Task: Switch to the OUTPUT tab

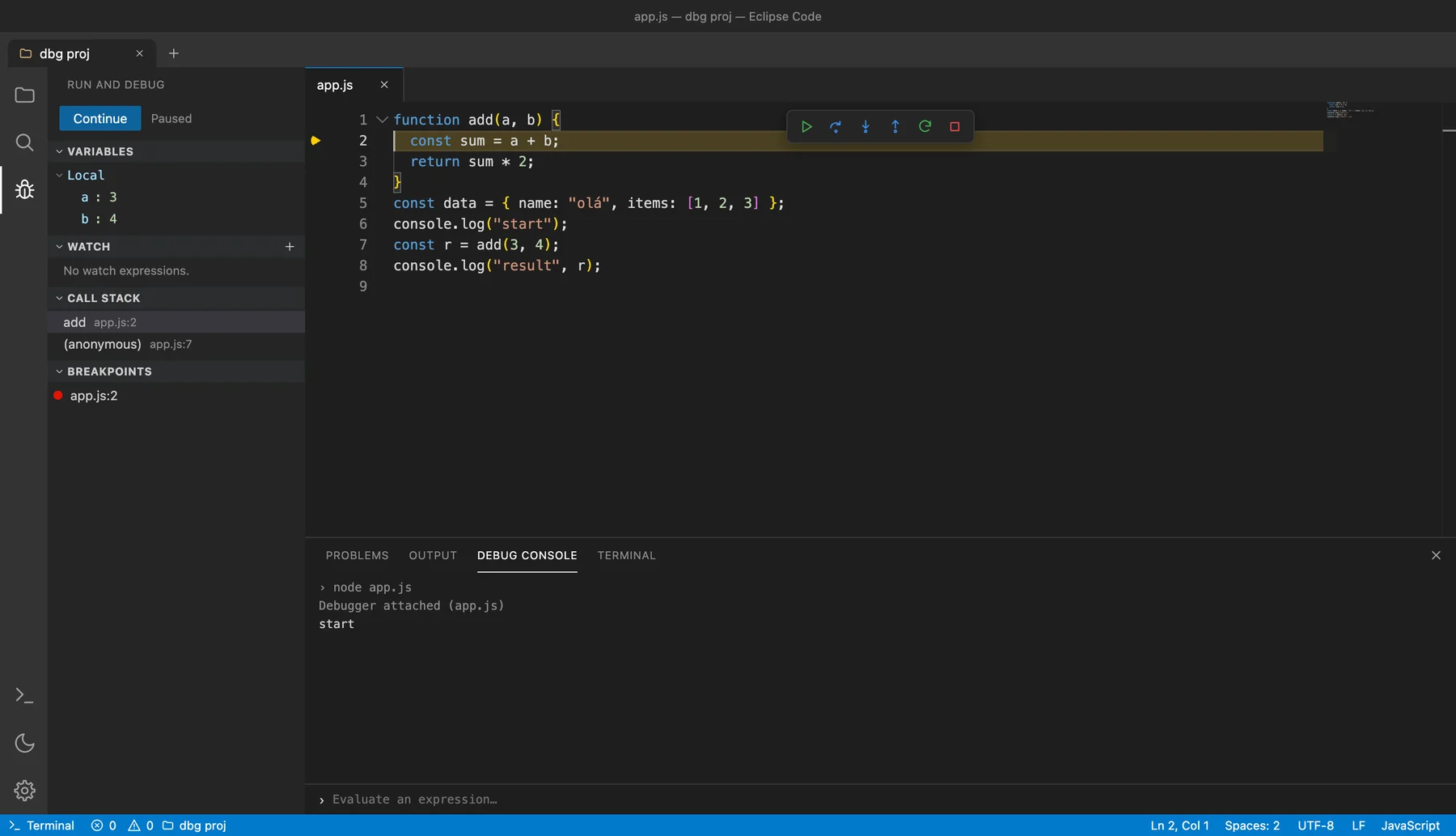Action: 433,555
